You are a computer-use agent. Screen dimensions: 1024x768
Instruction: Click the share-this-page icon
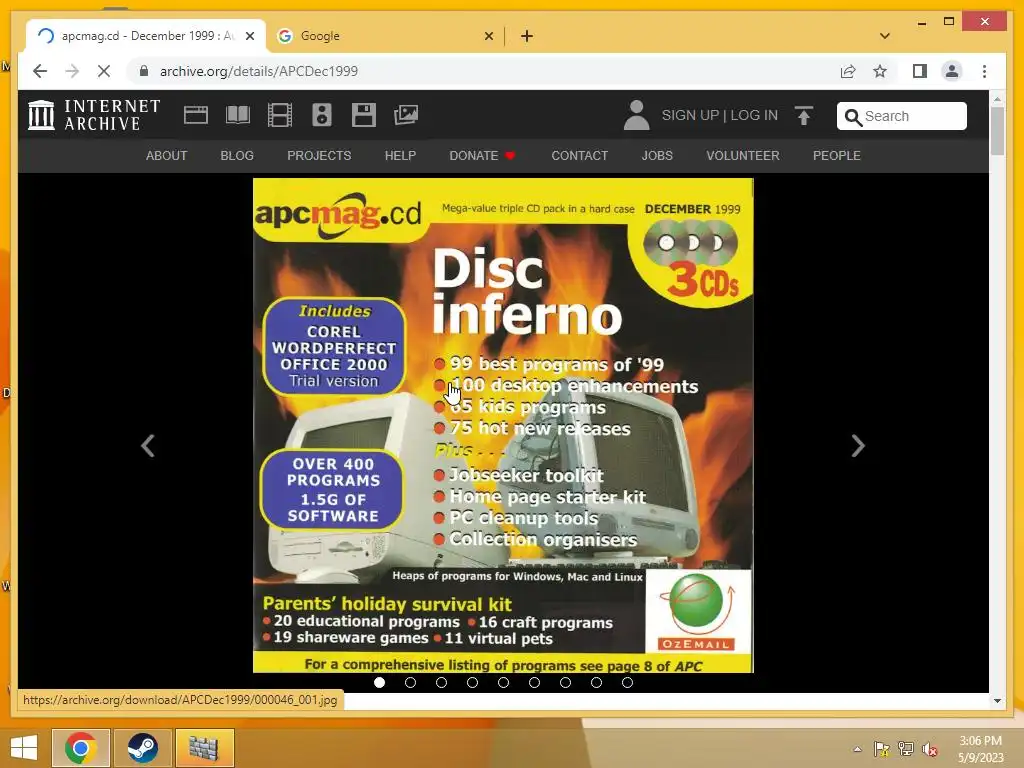point(848,71)
